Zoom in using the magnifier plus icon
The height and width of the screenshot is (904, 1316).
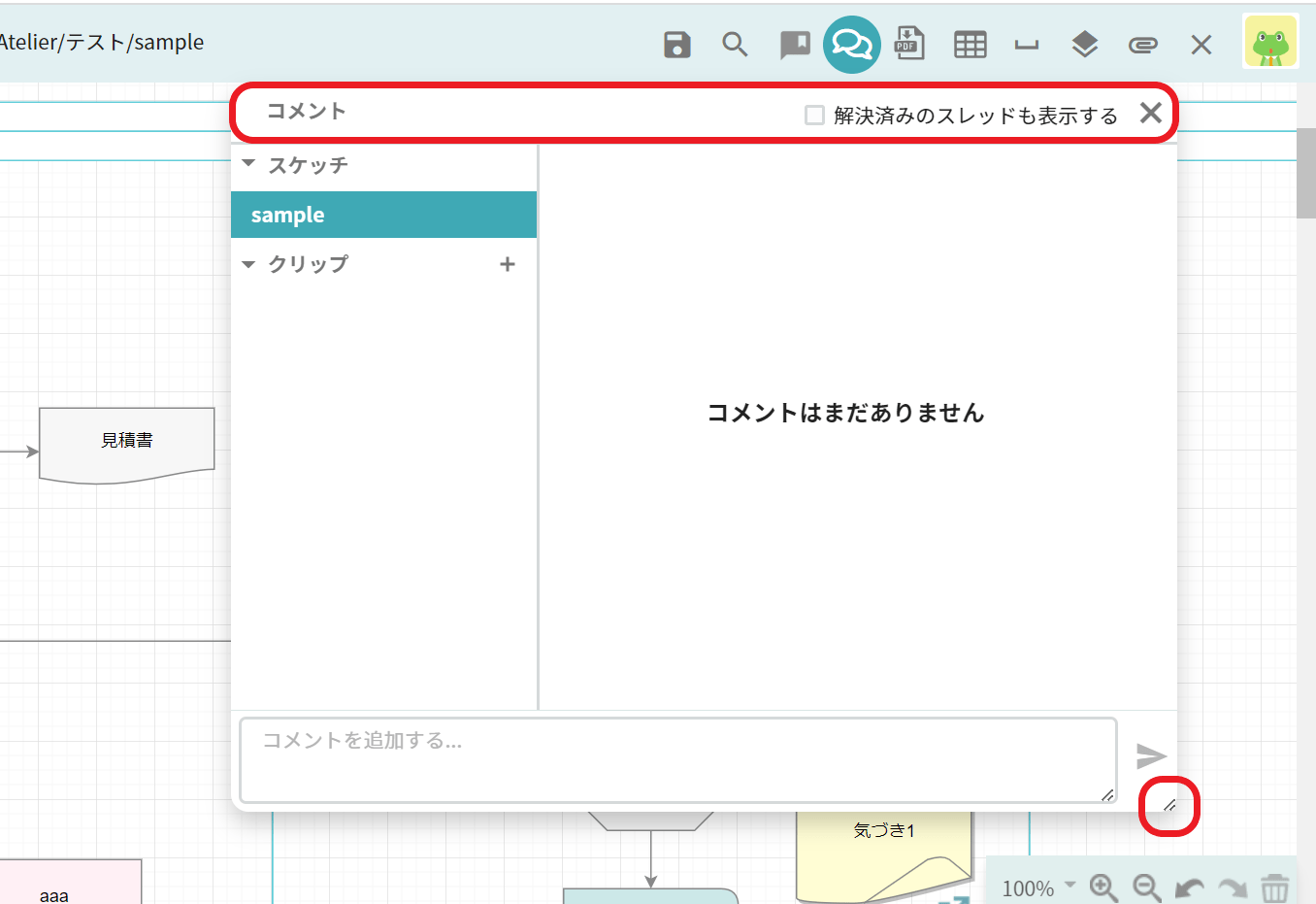pyautogui.click(x=1102, y=887)
